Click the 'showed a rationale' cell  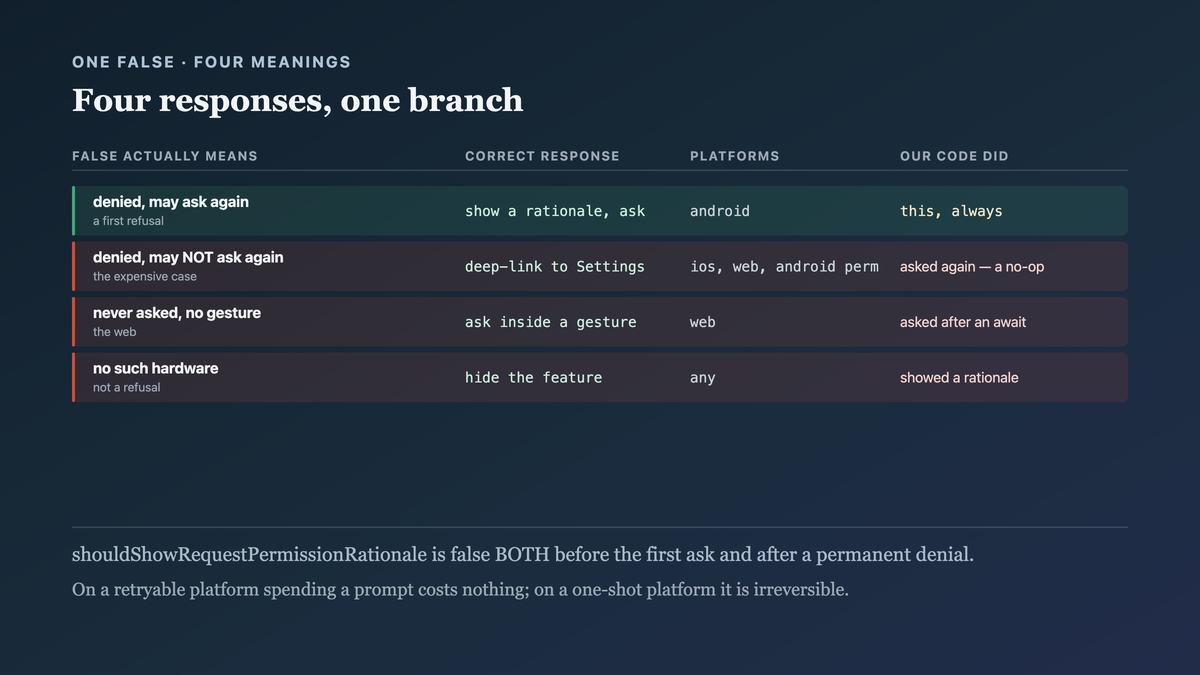point(959,378)
